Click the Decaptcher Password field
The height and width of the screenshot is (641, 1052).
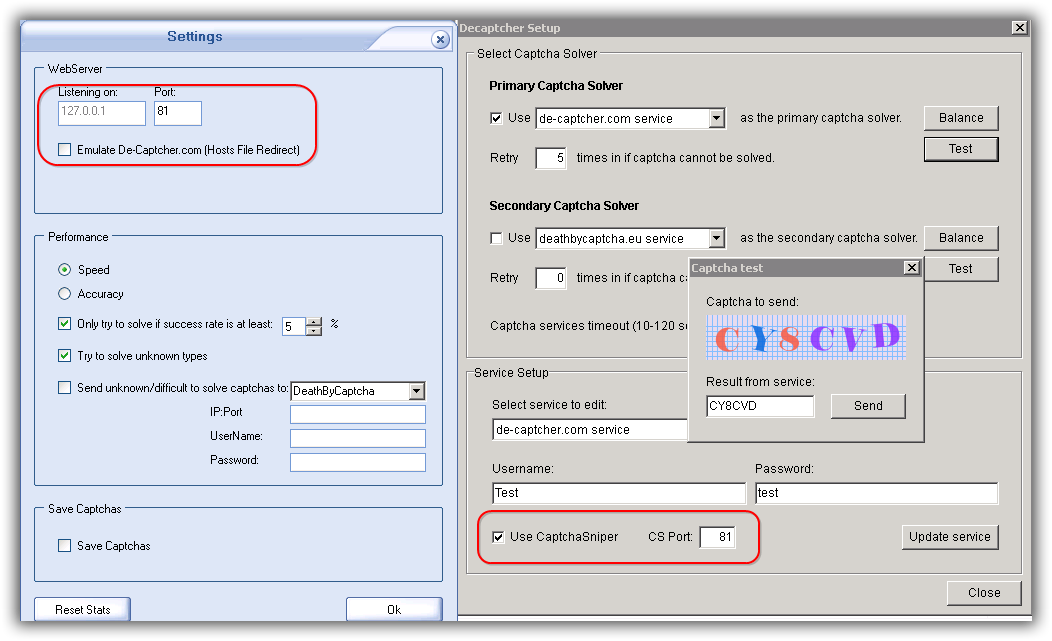pyautogui.click(x=876, y=493)
